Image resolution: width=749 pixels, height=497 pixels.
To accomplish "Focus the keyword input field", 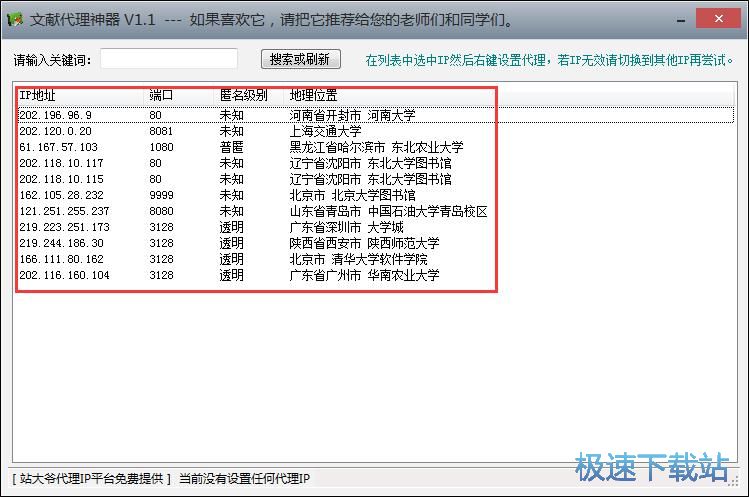I will coord(169,59).
